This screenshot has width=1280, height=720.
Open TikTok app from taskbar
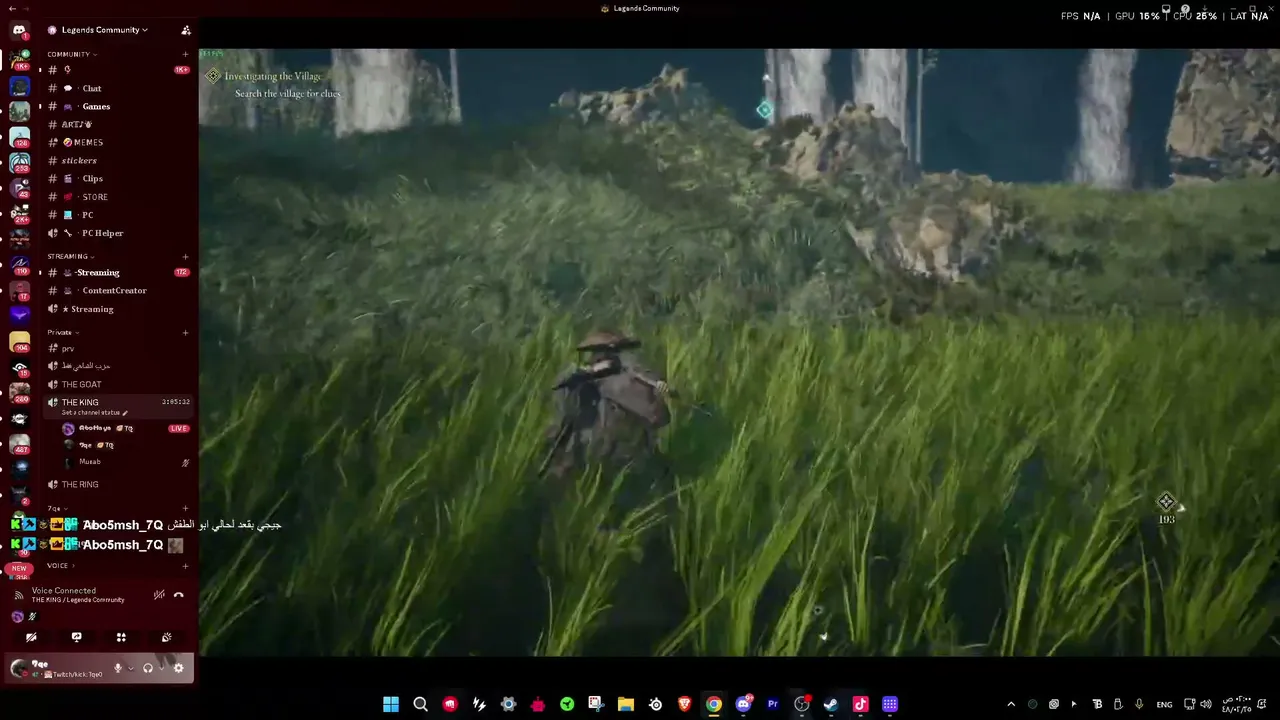(x=860, y=704)
